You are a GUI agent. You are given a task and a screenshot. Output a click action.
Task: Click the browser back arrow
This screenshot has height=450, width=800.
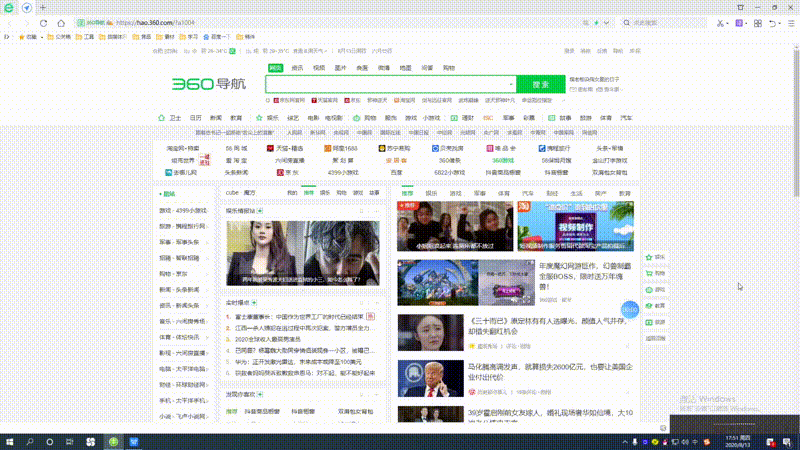[10, 23]
